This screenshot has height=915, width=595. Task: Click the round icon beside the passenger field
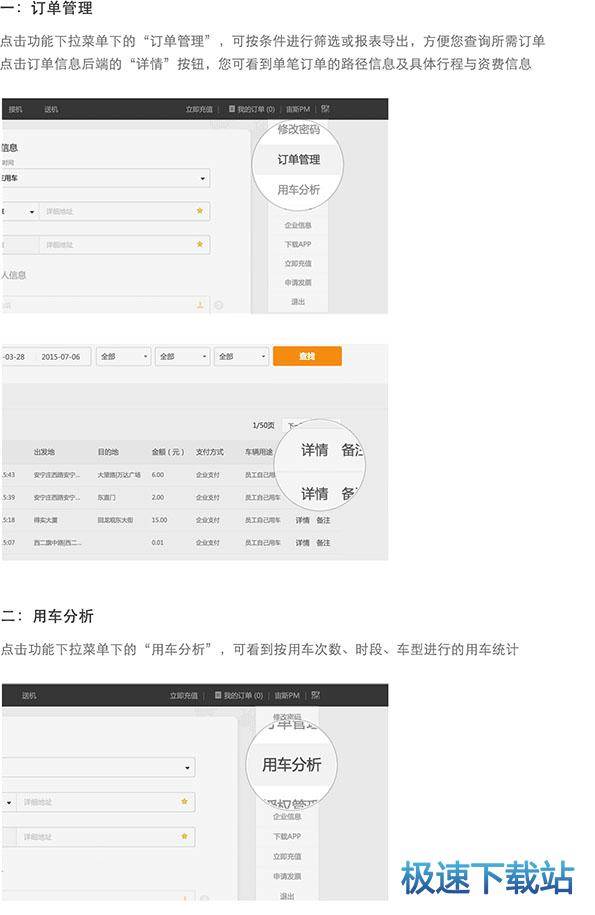pos(219,305)
